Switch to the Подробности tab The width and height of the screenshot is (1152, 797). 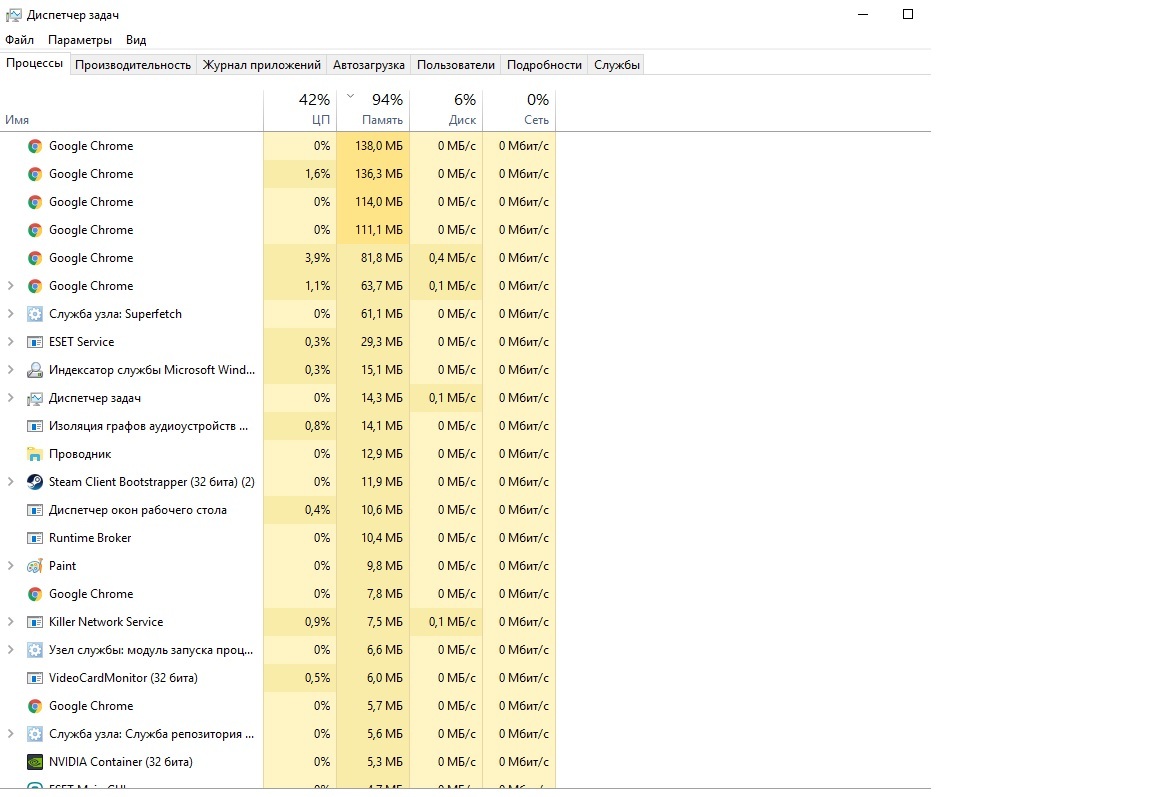544,65
